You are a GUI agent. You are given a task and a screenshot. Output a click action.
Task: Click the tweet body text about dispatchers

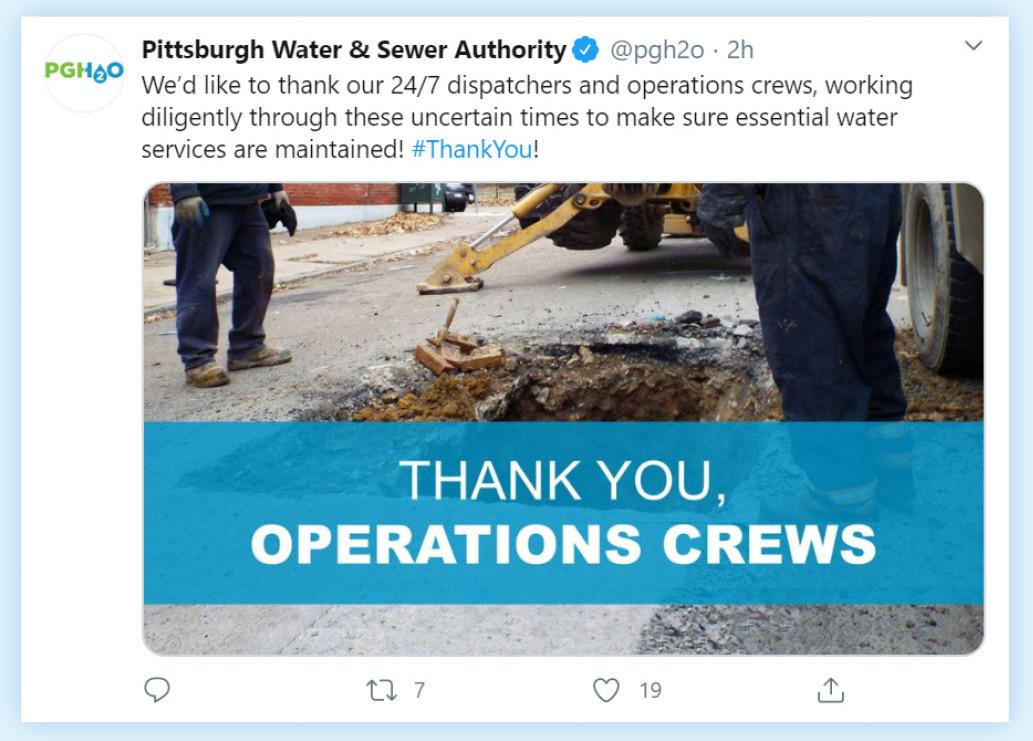(x=527, y=117)
